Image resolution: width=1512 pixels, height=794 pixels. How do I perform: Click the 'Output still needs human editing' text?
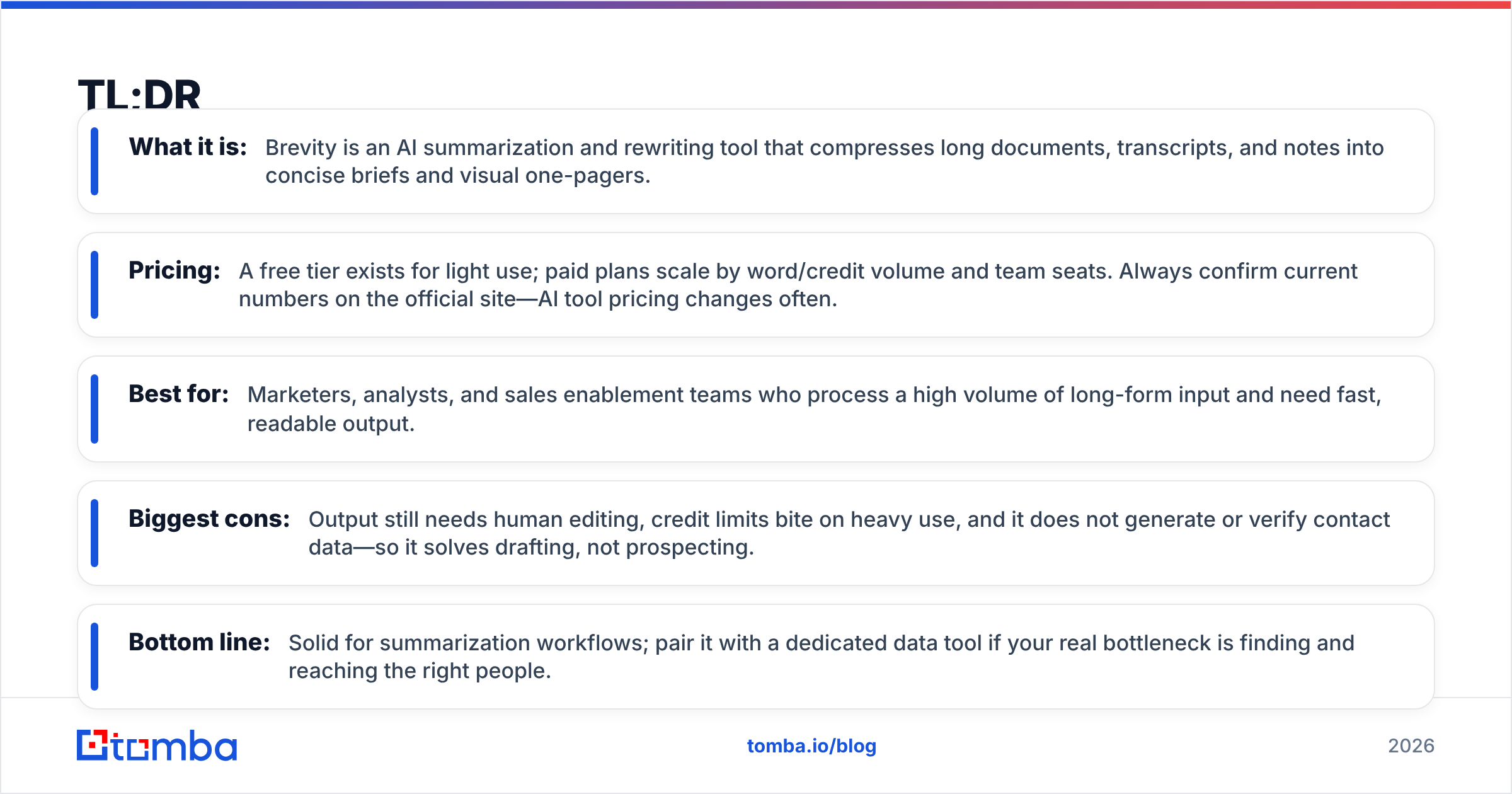pyautogui.click(x=849, y=533)
